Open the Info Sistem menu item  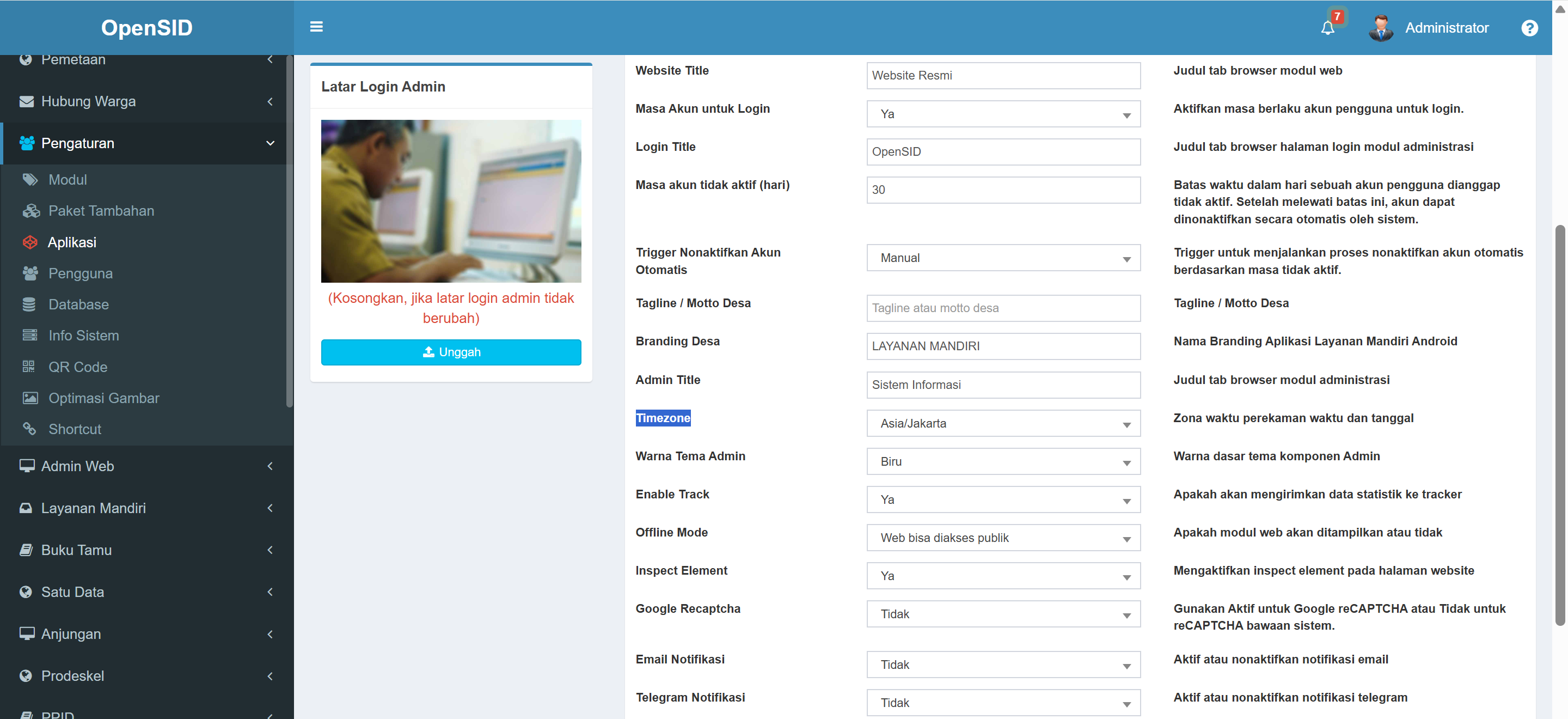coord(83,336)
